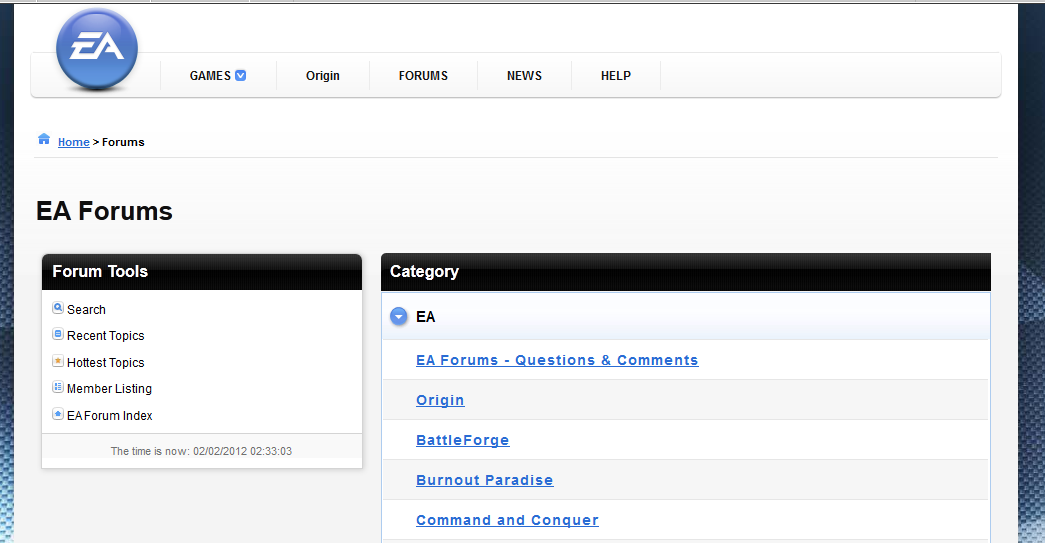Click the EA logo
1045x543 pixels.
click(97, 49)
